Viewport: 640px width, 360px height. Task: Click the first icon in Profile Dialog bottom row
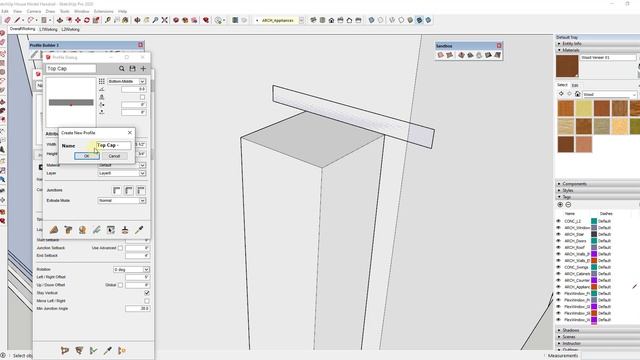54,230
